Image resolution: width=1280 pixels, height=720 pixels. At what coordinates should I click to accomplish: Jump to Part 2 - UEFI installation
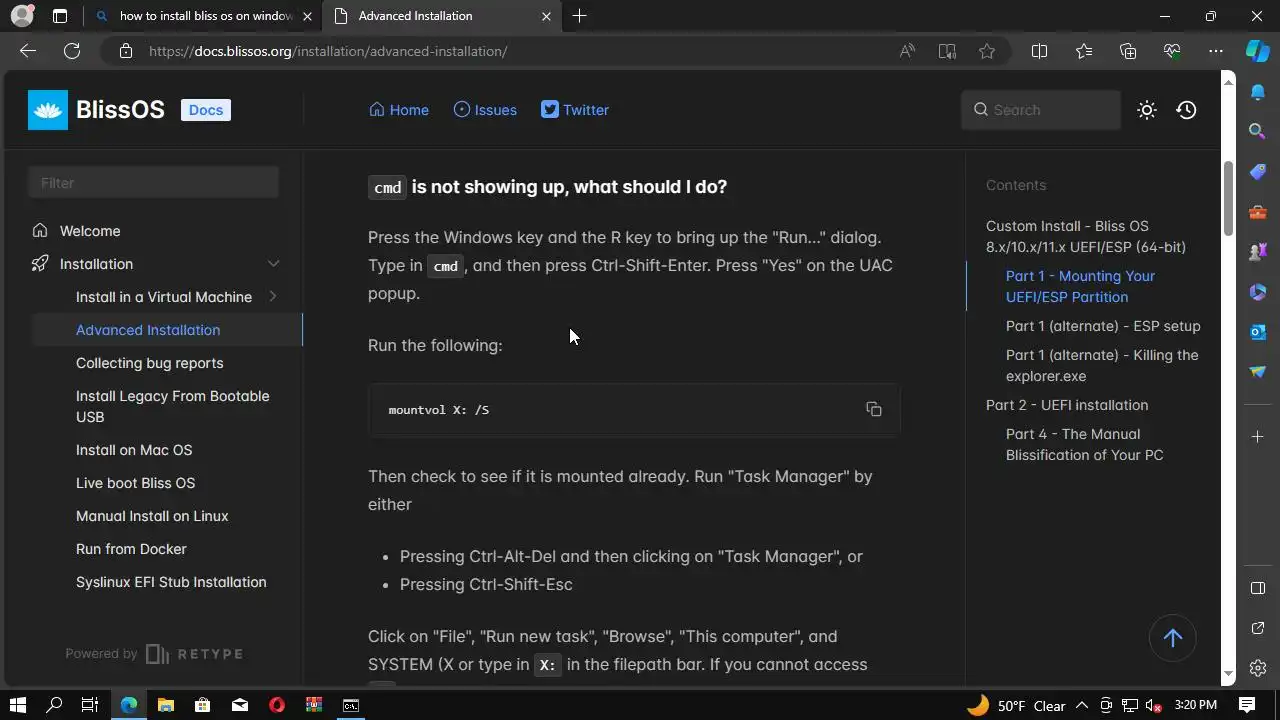click(x=1067, y=405)
